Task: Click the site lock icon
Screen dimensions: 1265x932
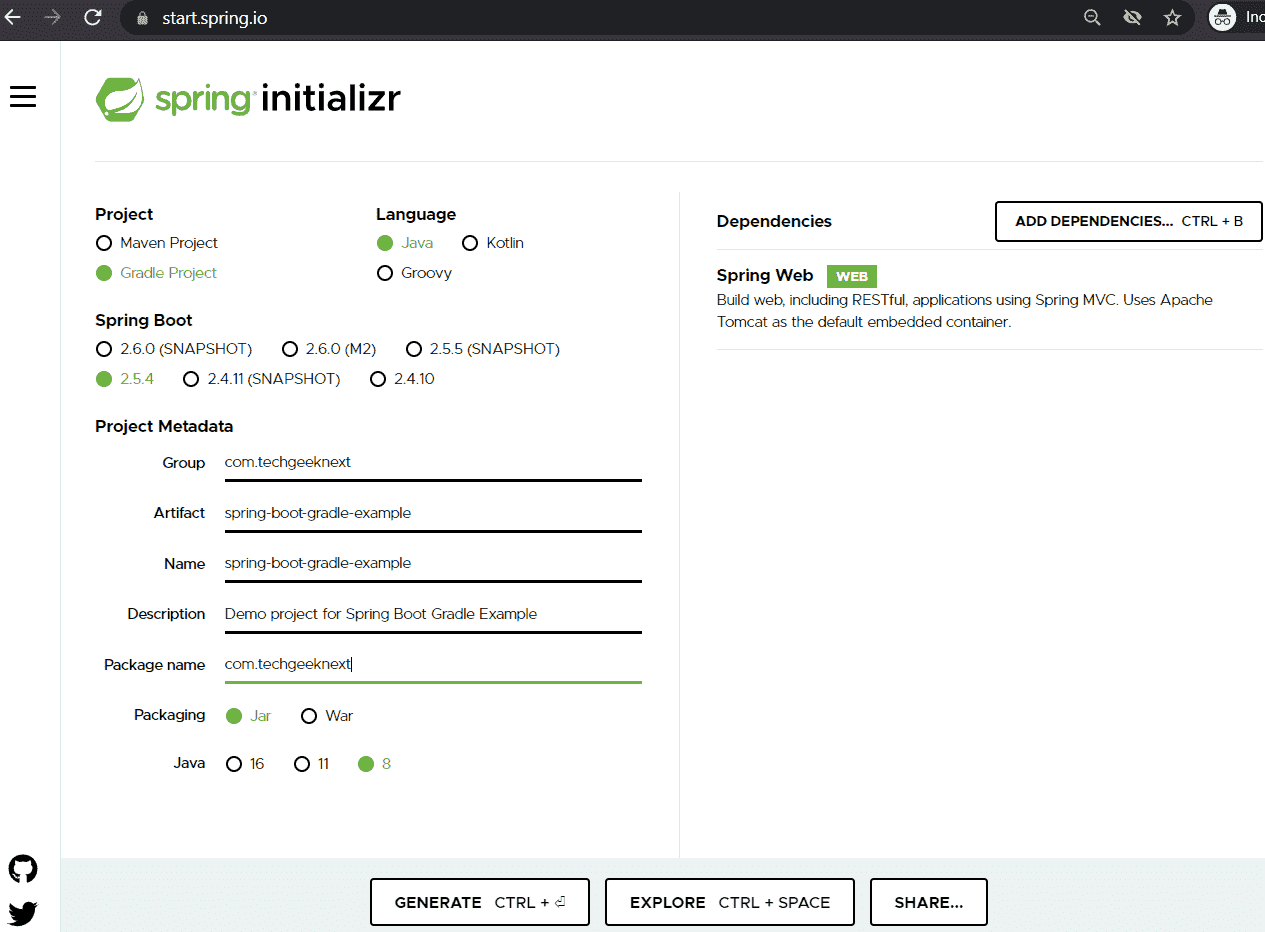Action: click(141, 18)
